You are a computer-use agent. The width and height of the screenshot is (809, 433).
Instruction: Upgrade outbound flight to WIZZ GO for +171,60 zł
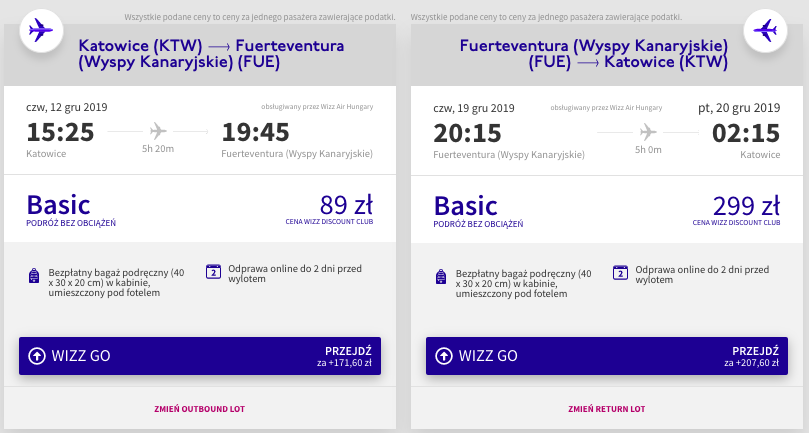(x=200, y=356)
